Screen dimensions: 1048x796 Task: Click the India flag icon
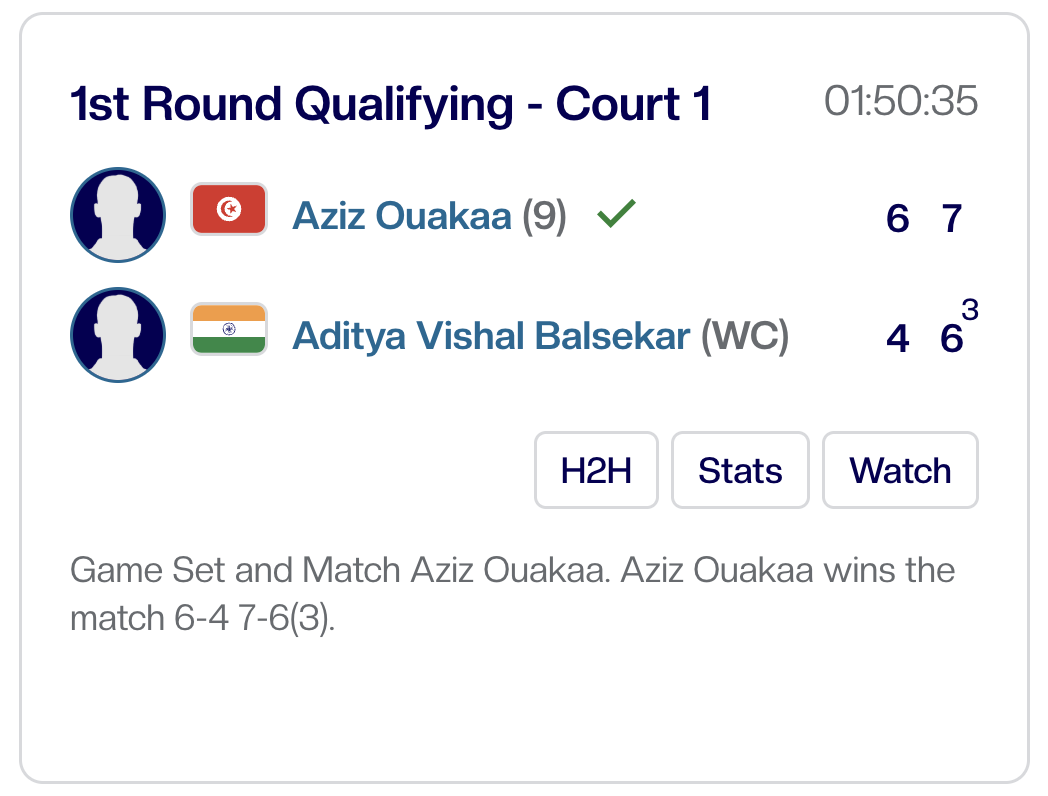click(229, 329)
